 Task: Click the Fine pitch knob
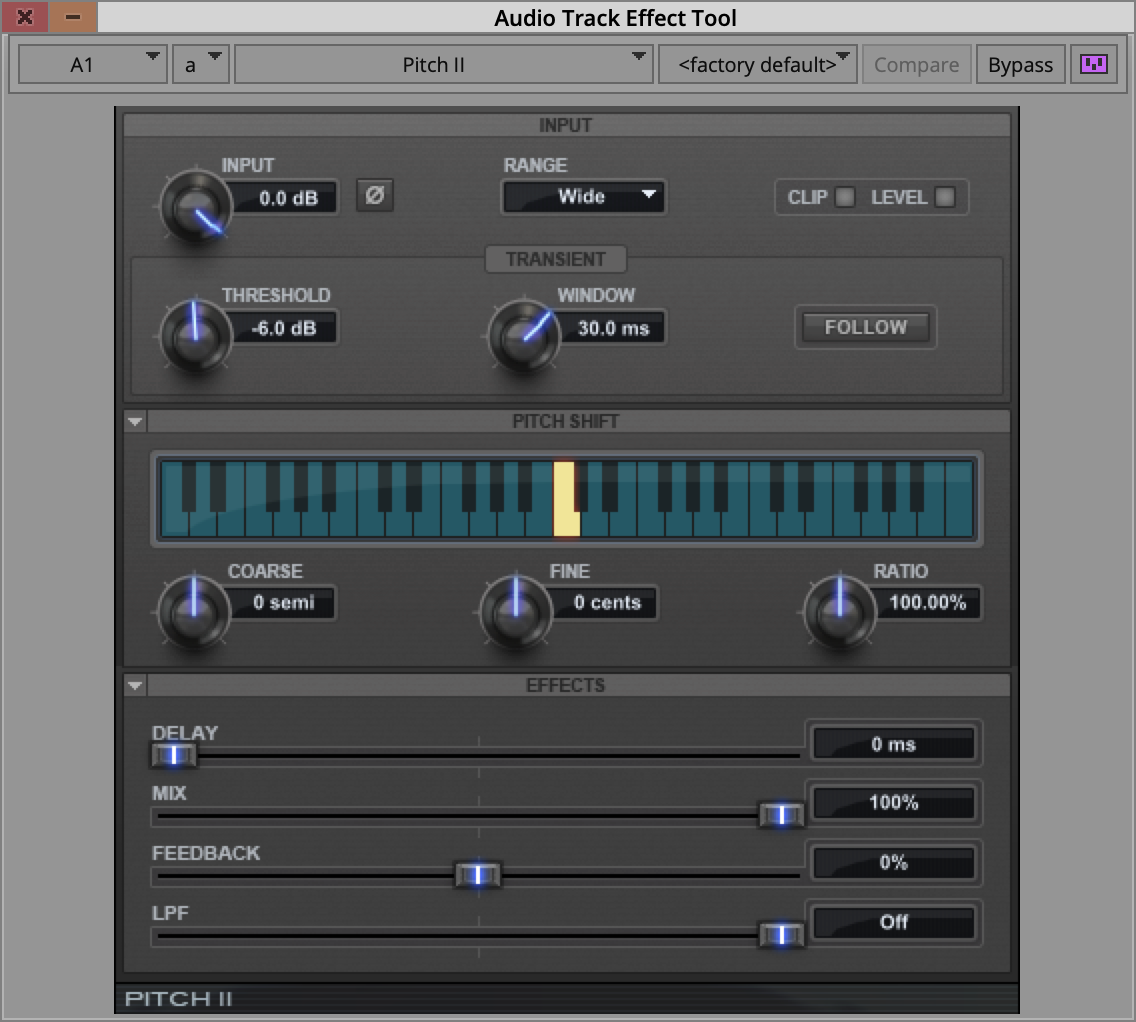[516, 611]
